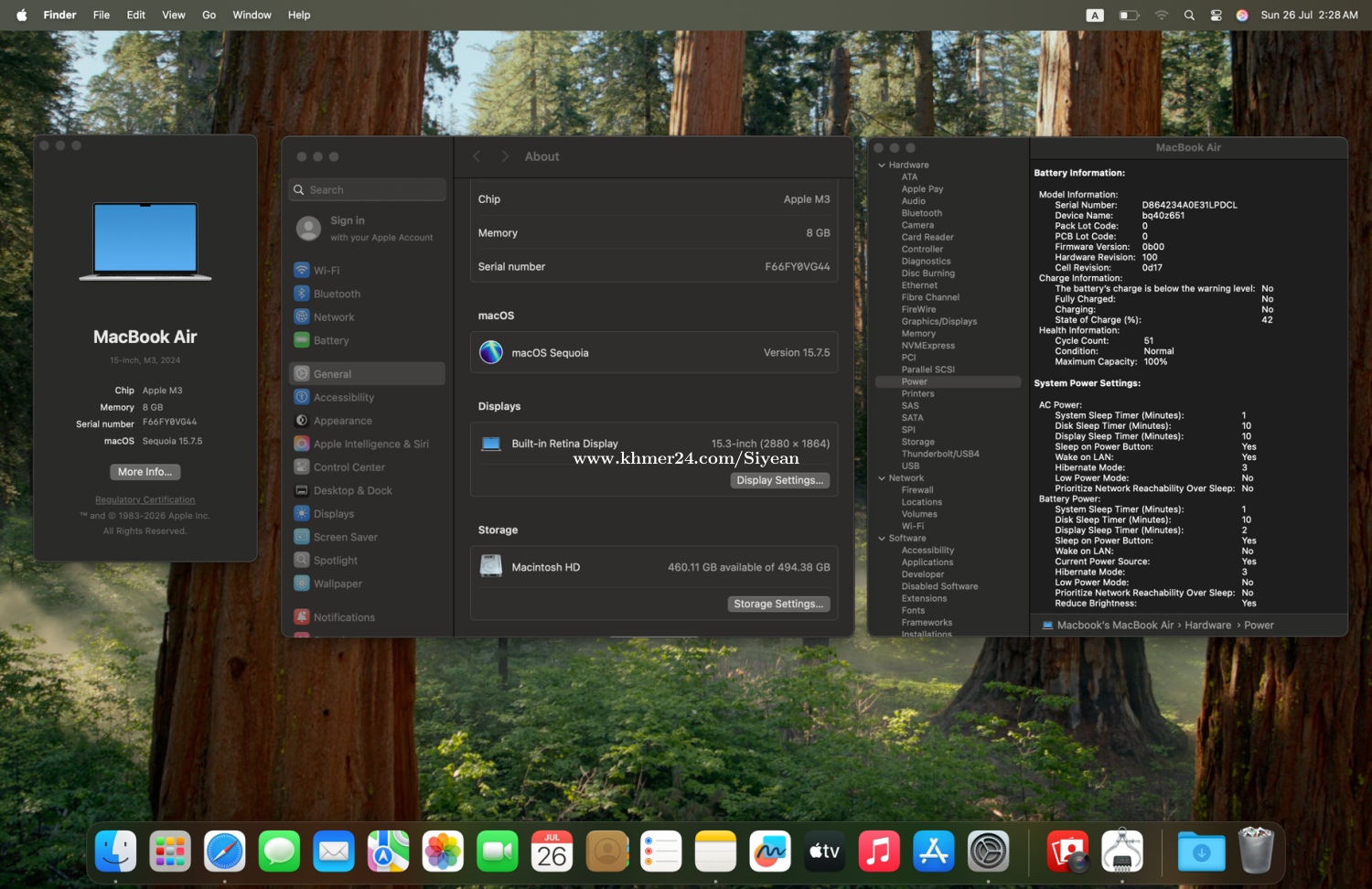Open Control Center from the menu bar
The height and width of the screenshot is (889, 1372).
1216,15
